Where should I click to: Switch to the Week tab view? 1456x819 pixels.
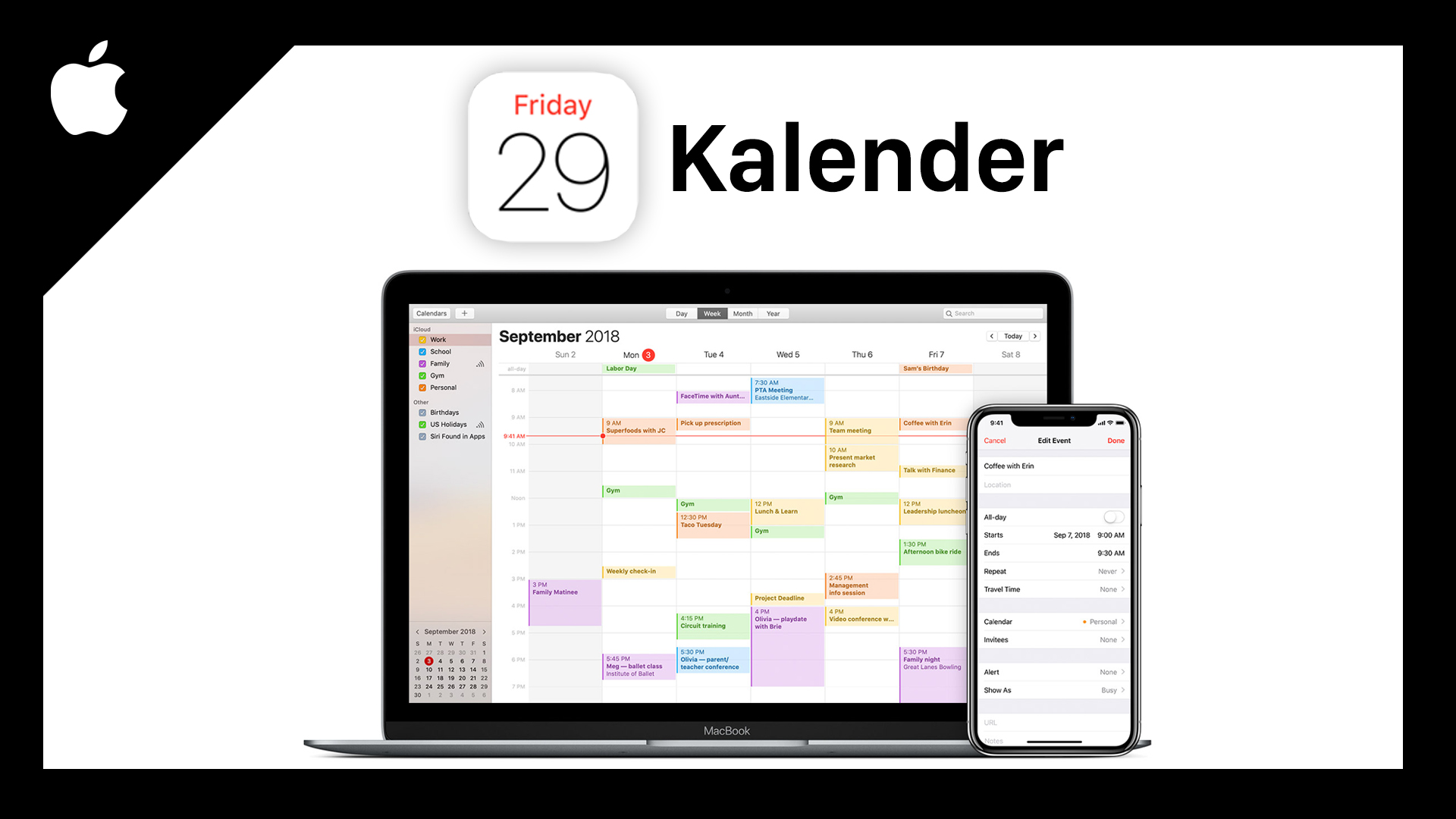[711, 313]
